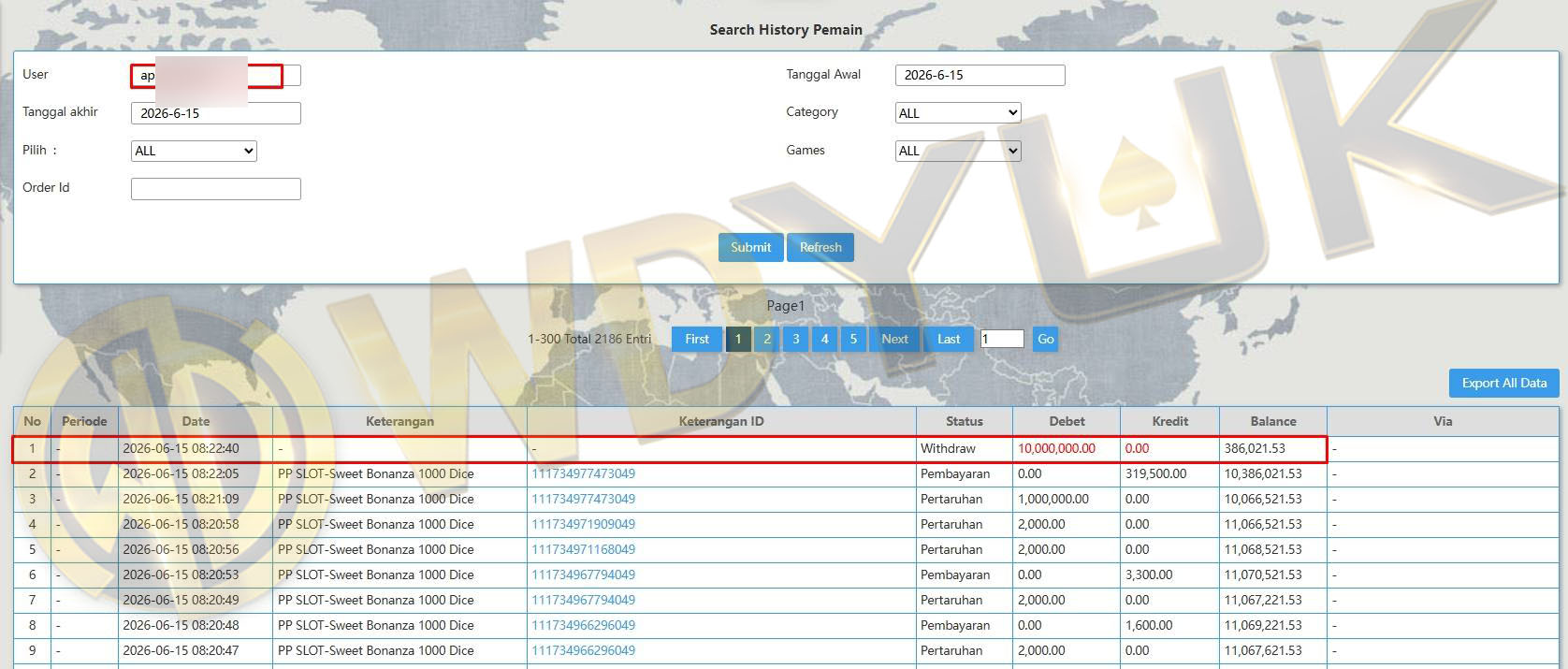Click date 2026-06-15 08:21:09
The width and height of the screenshot is (1568, 669).
tap(181, 499)
